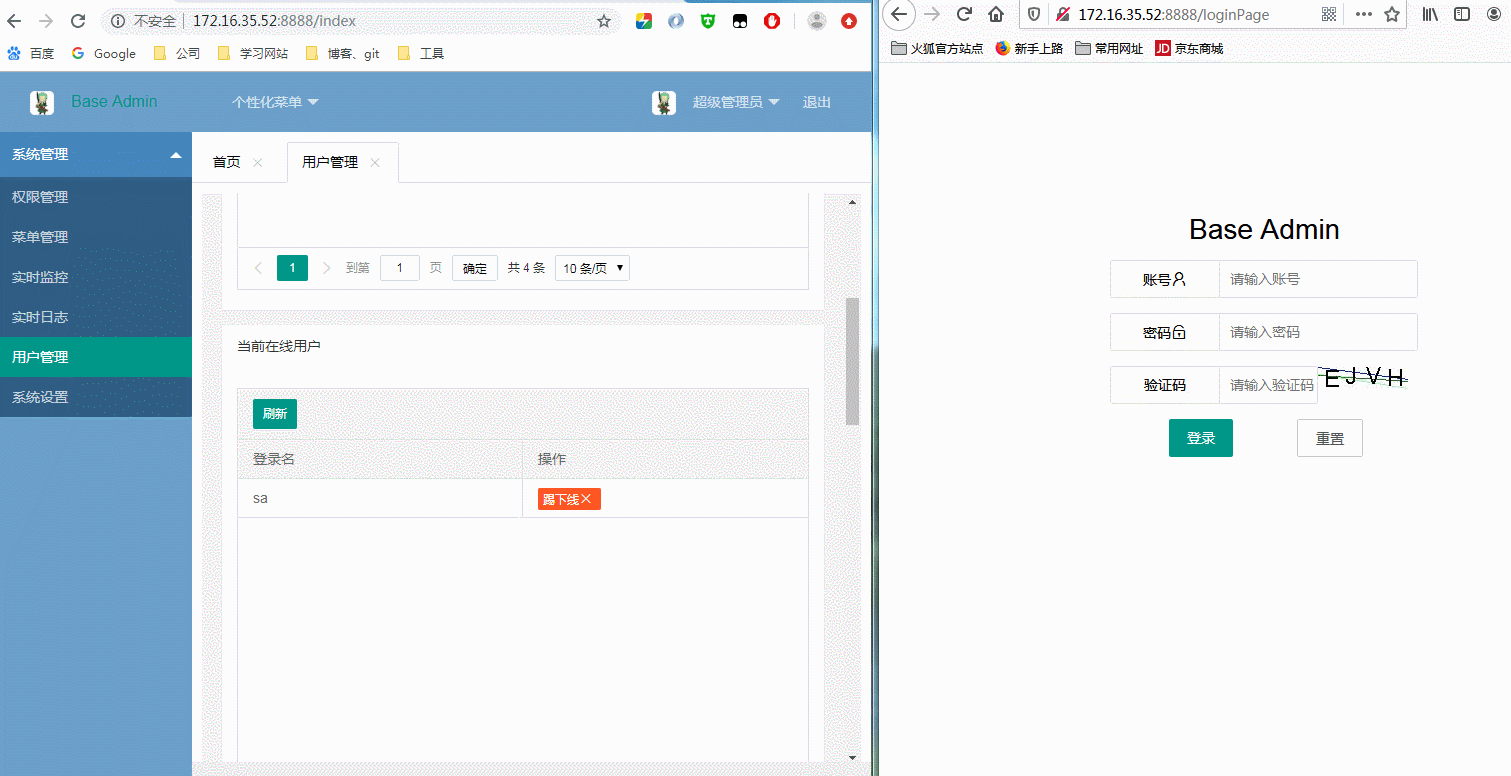Click the 验证码 input field
This screenshot has height=776, width=1511.
(1268, 385)
